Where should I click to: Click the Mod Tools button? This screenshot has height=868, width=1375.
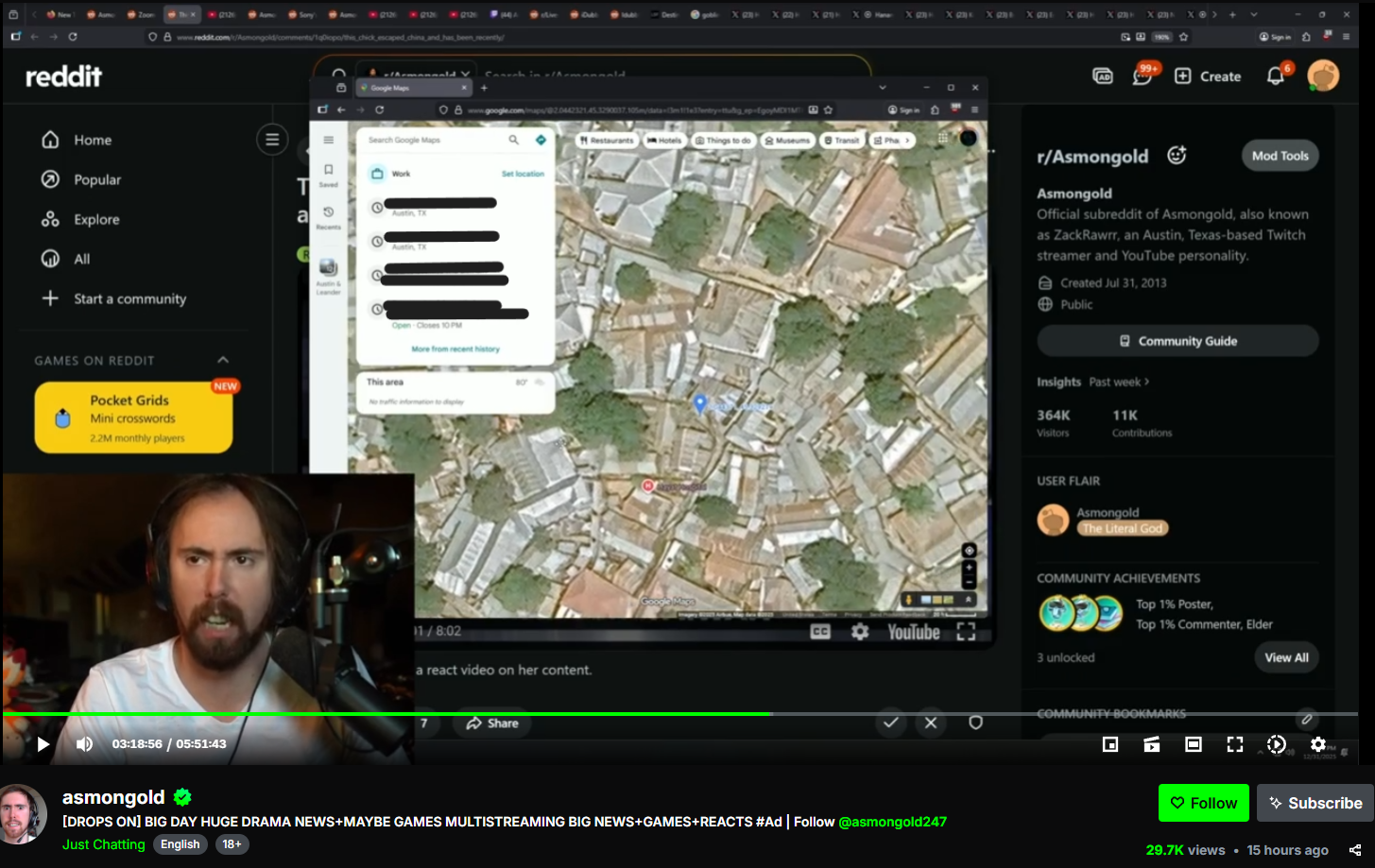[x=1280, y=156]
